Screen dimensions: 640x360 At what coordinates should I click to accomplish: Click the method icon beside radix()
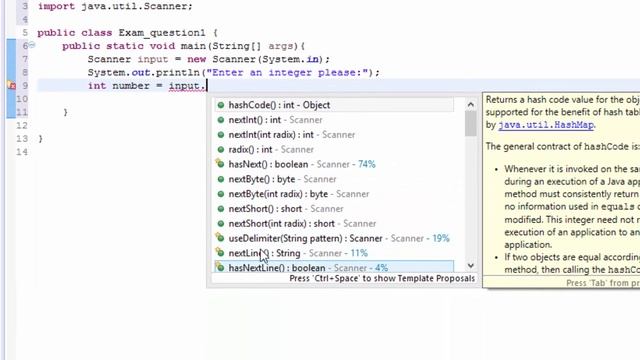[x=221, y=149]
